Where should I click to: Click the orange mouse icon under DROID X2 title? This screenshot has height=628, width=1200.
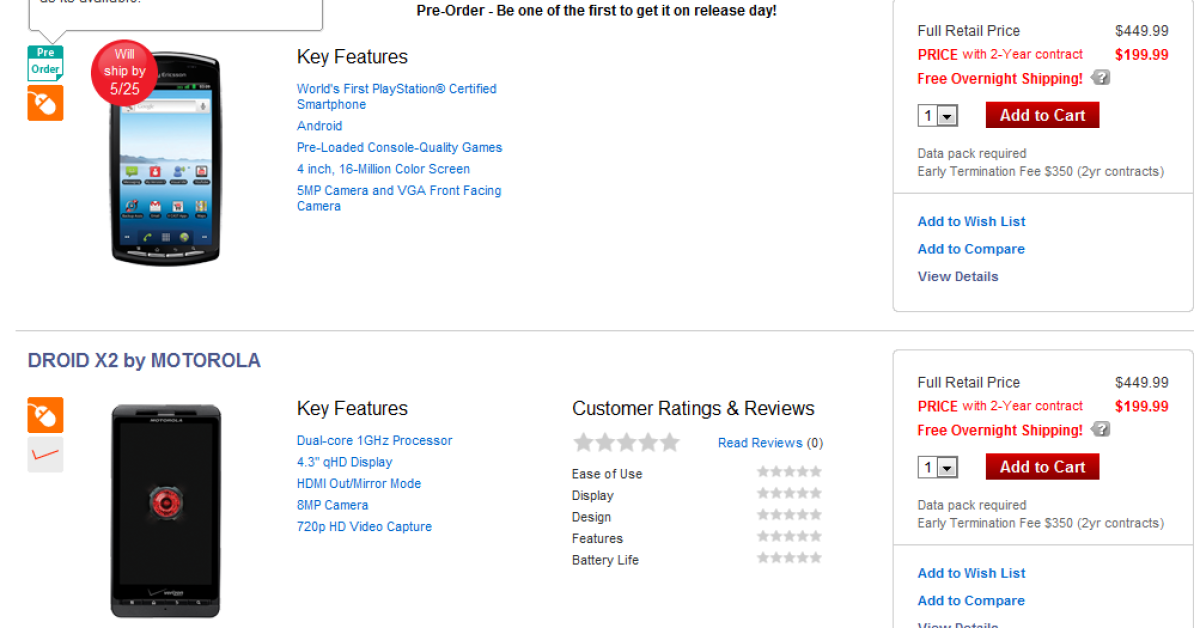tap(45, 415)
